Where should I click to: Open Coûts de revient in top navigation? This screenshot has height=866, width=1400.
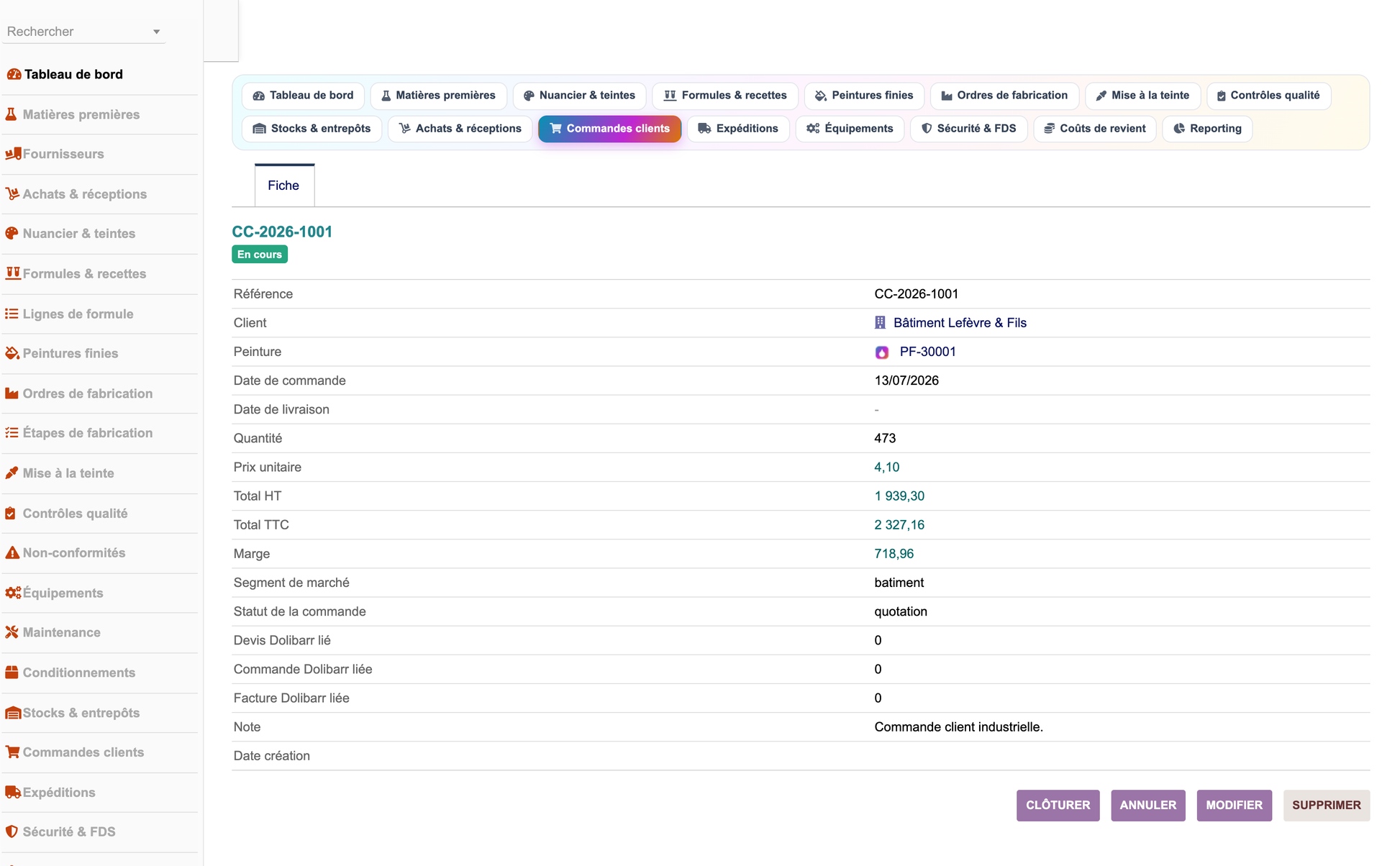(x=1094, y=129)
